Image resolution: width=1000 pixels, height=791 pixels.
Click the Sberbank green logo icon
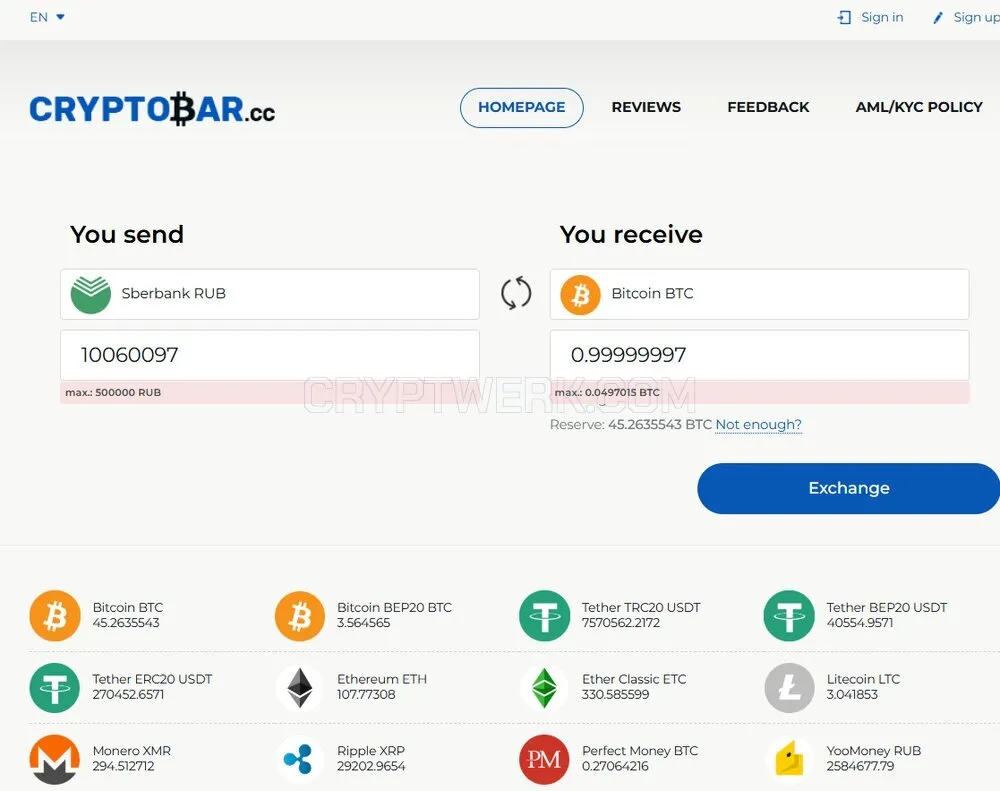pyautogui.click(x=91, y=295)
